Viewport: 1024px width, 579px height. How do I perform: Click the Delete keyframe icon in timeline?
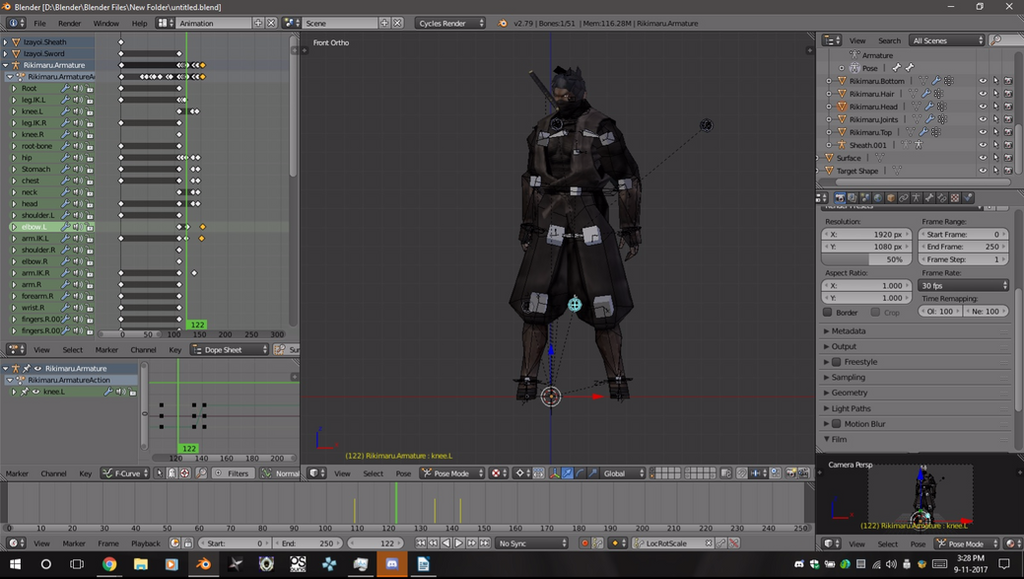click(734, 543)
